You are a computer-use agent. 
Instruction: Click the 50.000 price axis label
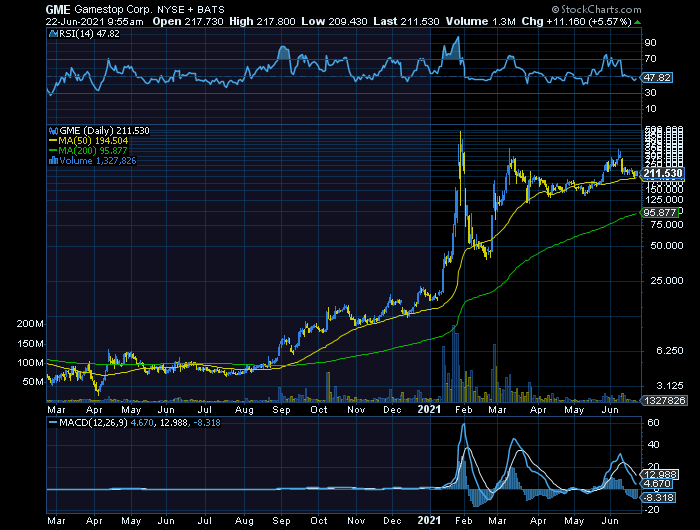667,246
